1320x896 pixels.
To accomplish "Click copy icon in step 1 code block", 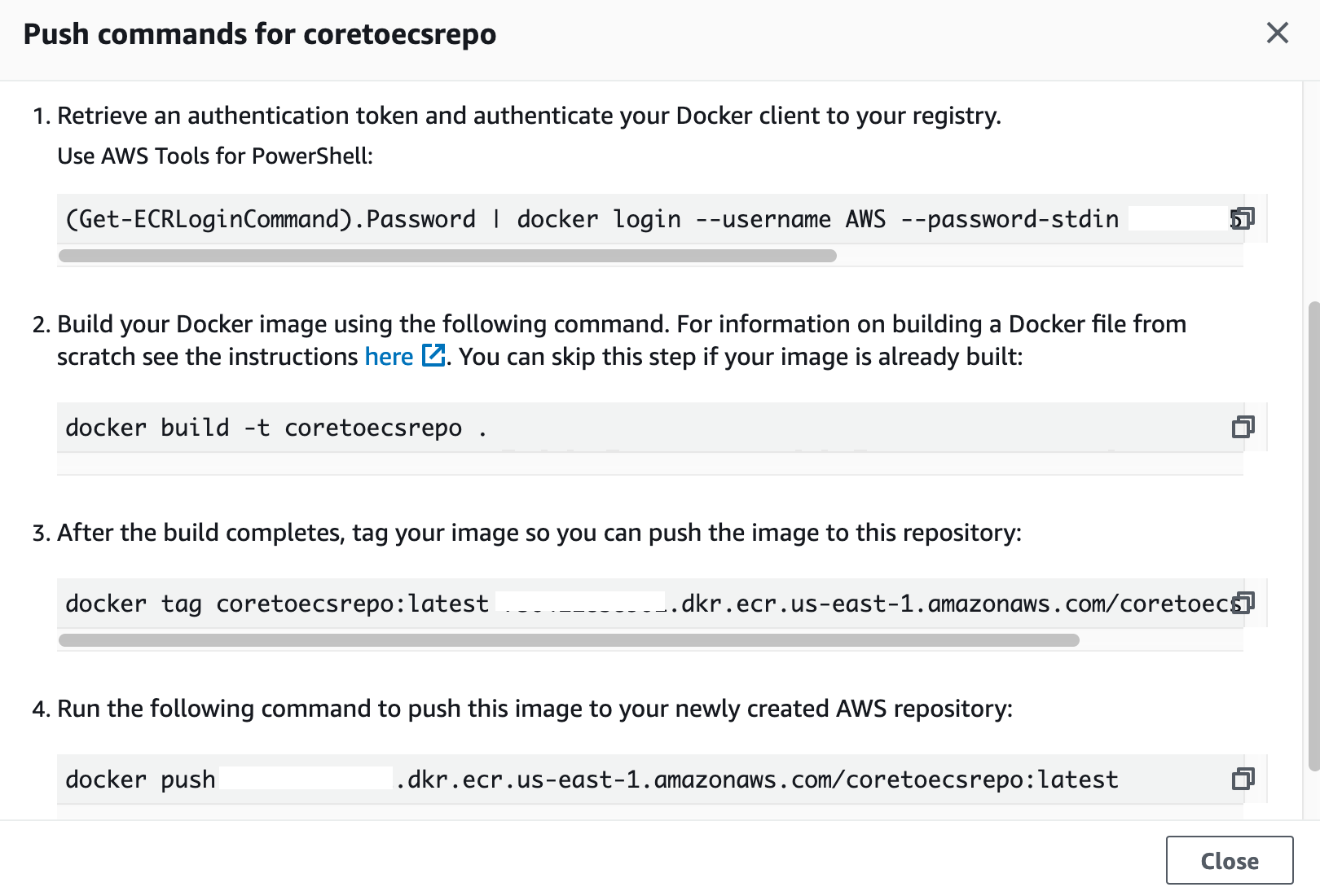I will [1242, 218].
